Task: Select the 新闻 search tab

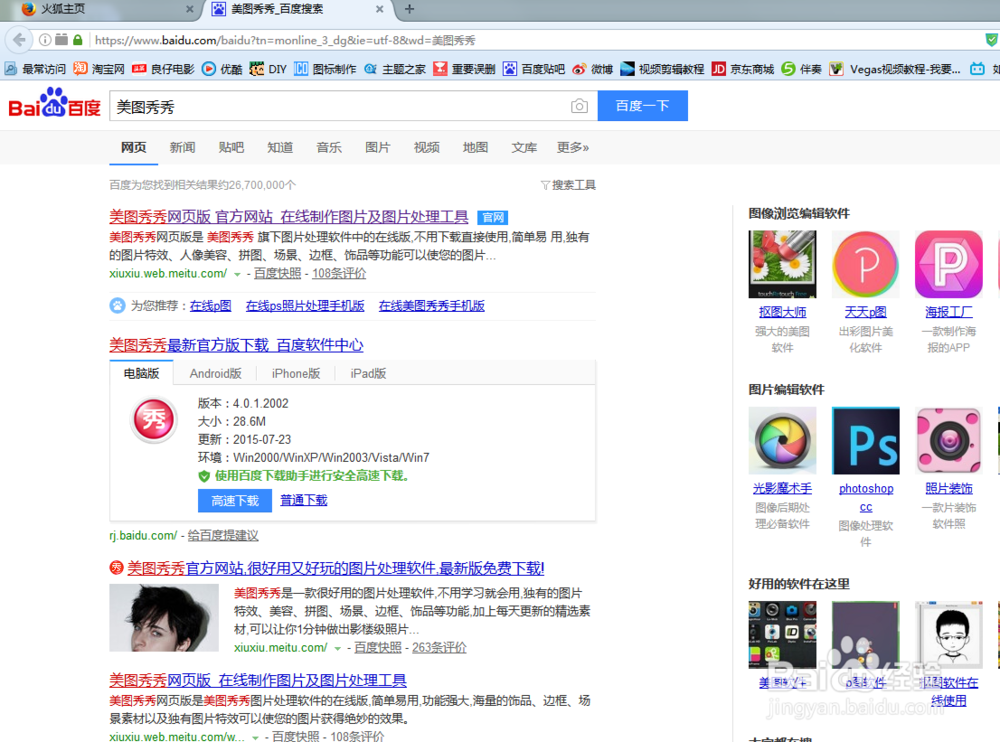Action: coord(182,147)
